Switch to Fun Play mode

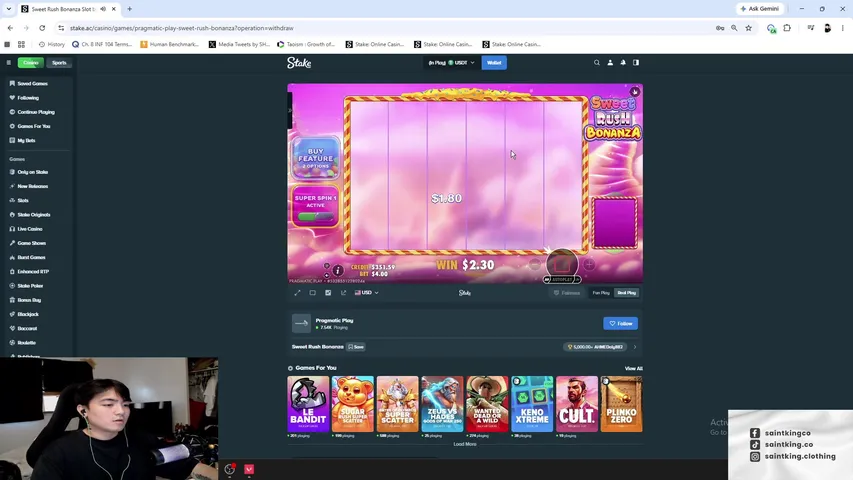pos(601,293)
